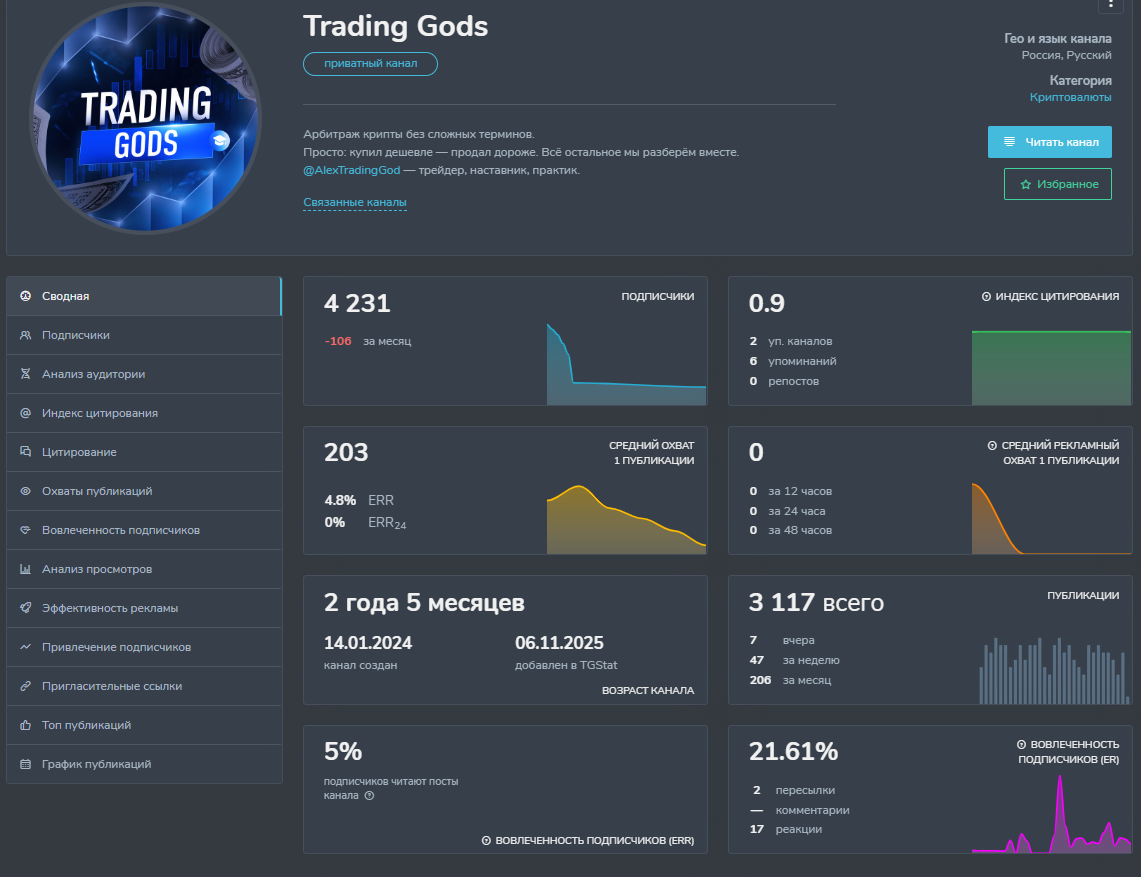The image size is (1141, 877).
Task: Click 47 за неделю publications row
Action: tap(795, 660)
